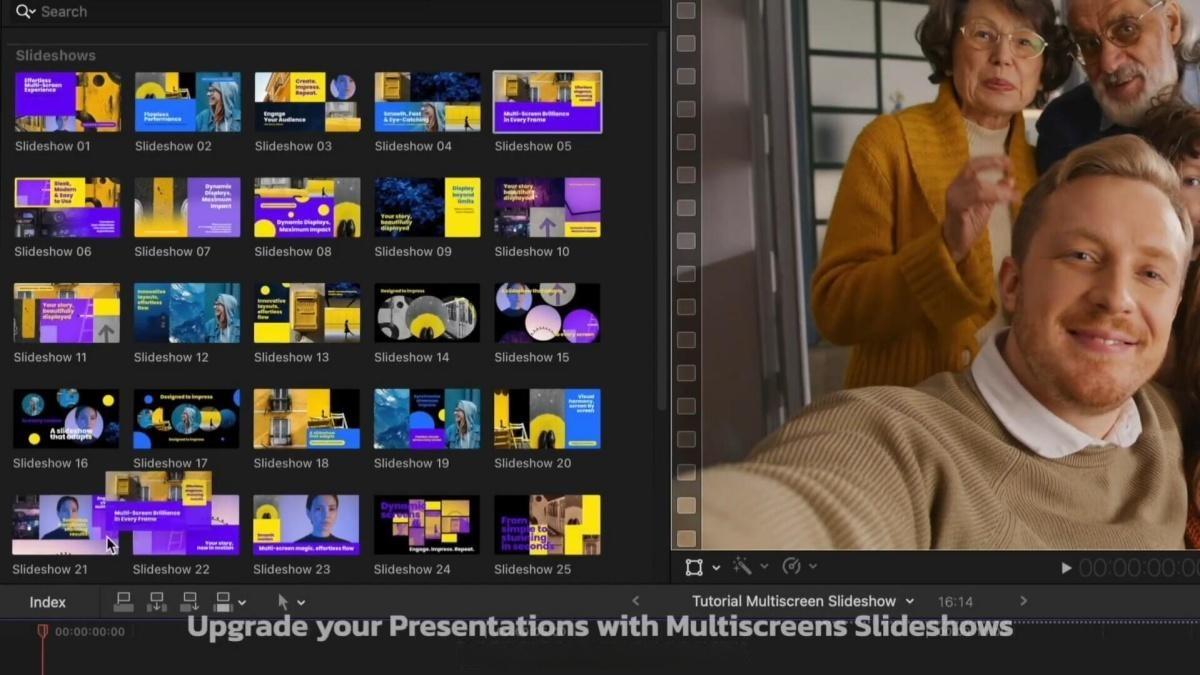The image size is (1200, 675).
Task: Click the Append clip icon
Action: 189,600
